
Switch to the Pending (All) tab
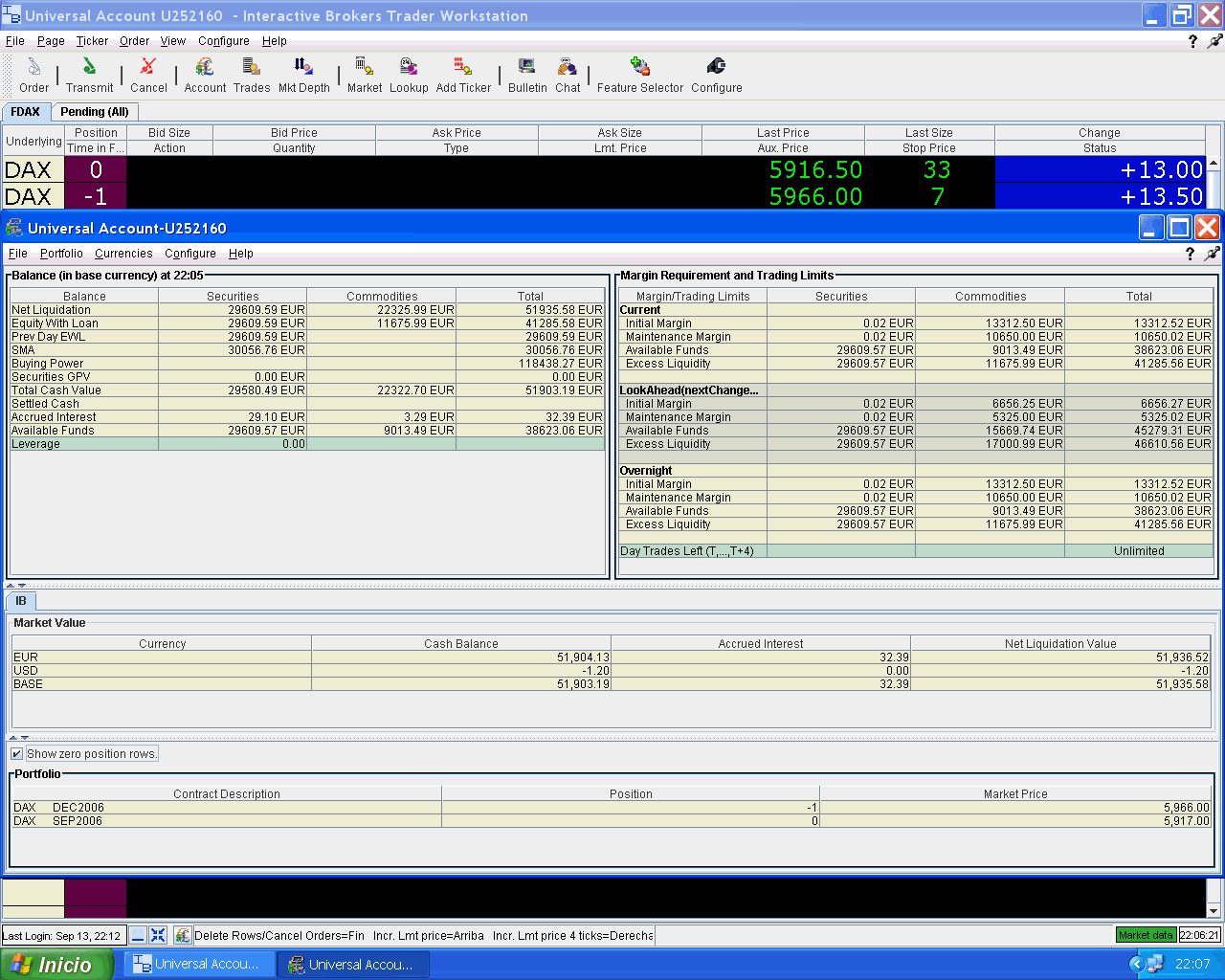tap(95, 112)
